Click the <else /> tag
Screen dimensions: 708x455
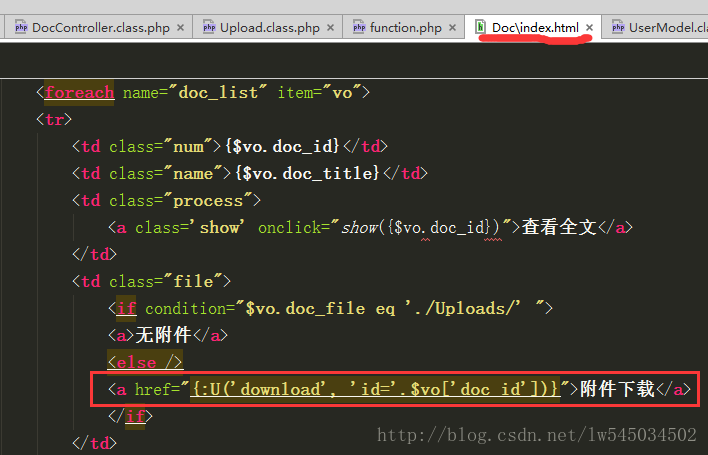point(145,362)
